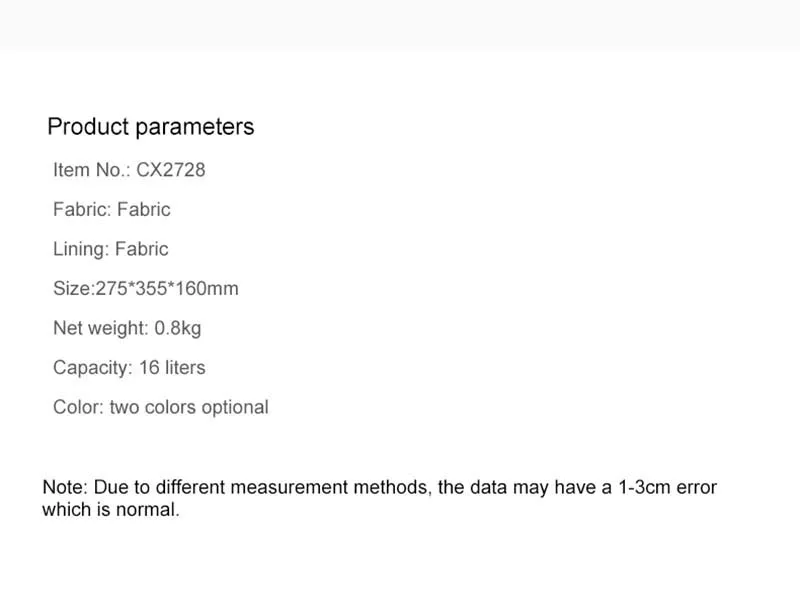Click the Note about measurement methods
Image resolution: width=800 pixels, height=604 pixels.
coord(380,498)
